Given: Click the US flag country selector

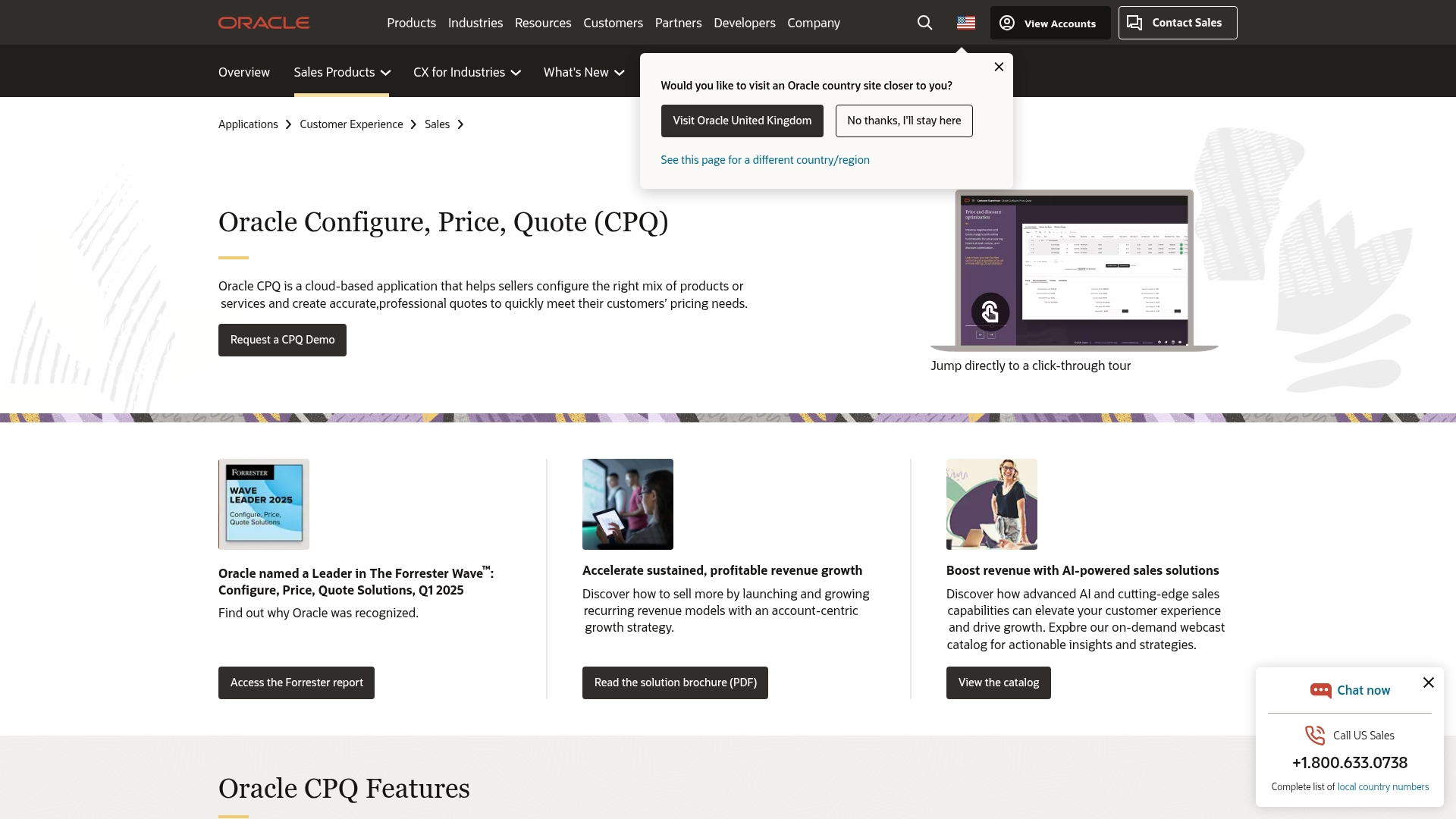Looking at the screenshot, I should (x=965, y=23).
